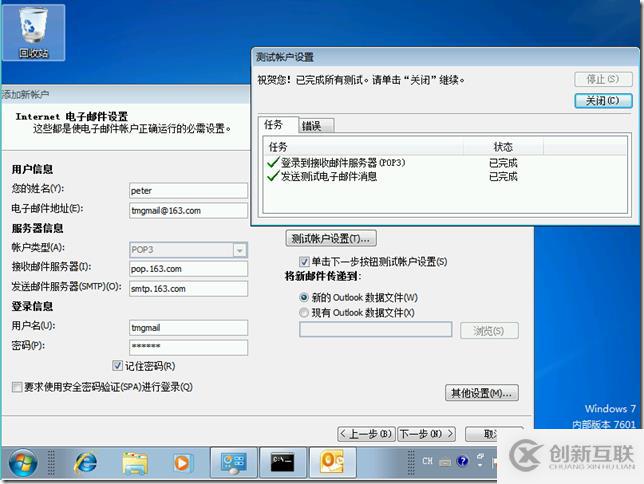Select the 发送测试电子邮件消息 task row
This screenshot has width=644, height=484.
[x=445, y=177]
